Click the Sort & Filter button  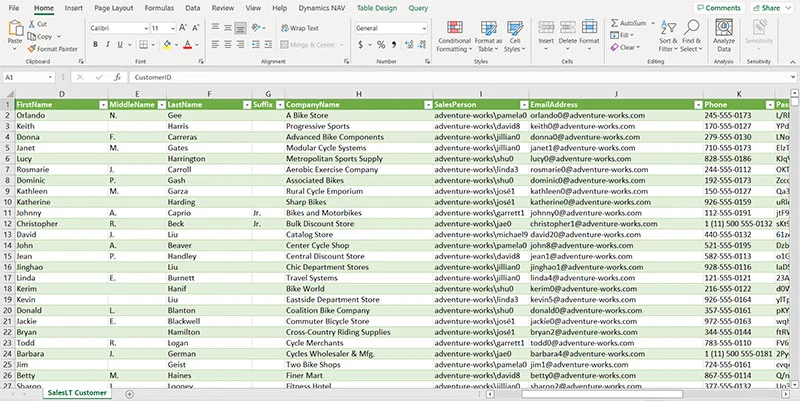tap(668, 36)
